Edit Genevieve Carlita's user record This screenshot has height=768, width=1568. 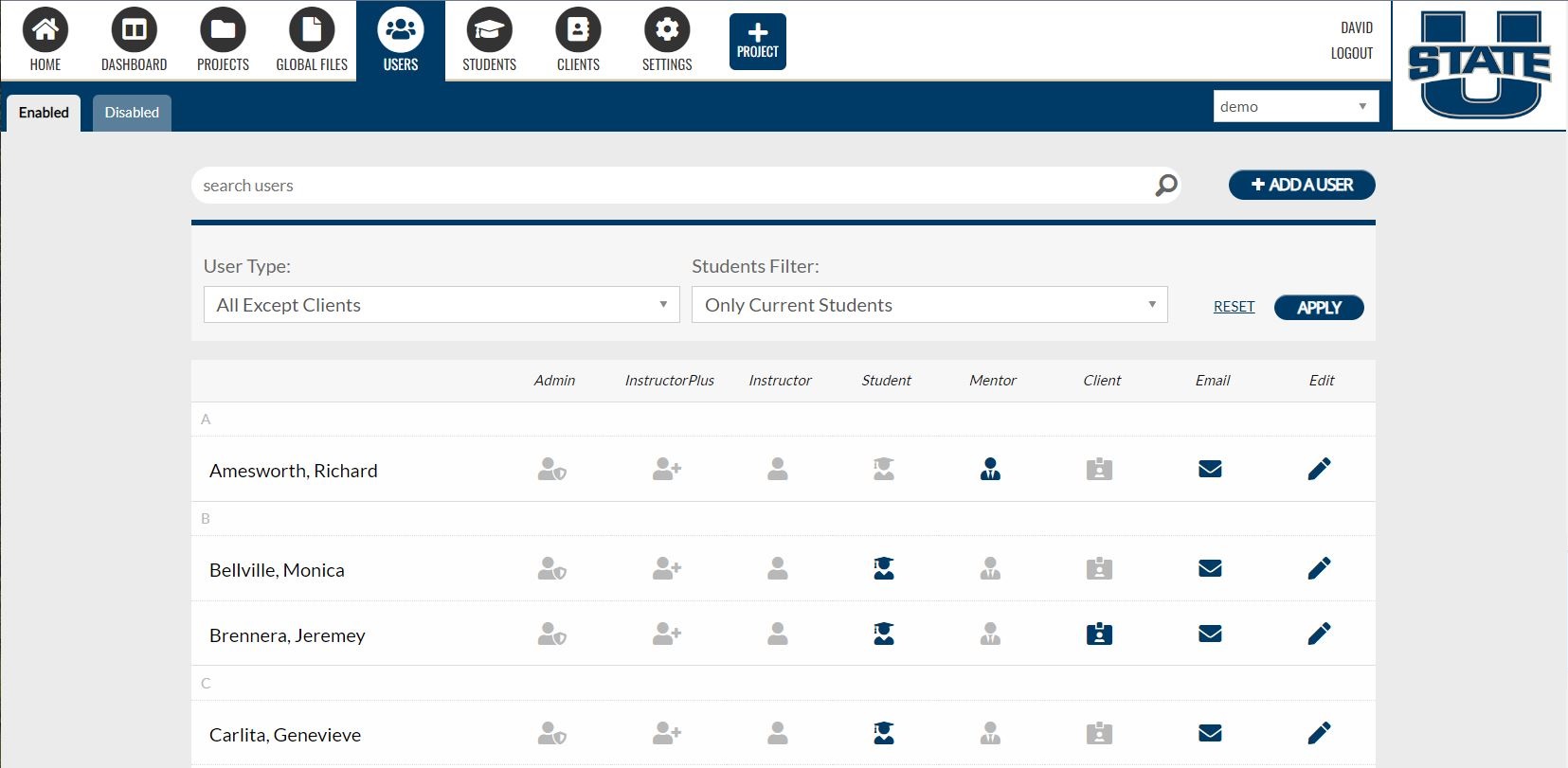pos(1319,733)
